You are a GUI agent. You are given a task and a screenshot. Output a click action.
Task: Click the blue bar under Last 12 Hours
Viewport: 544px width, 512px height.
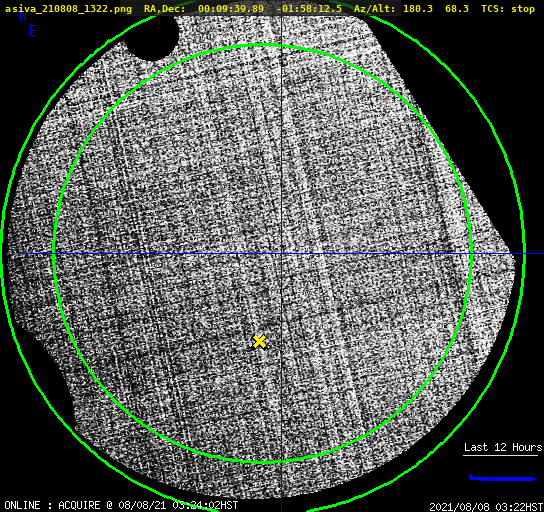click(x=502, y=478)
